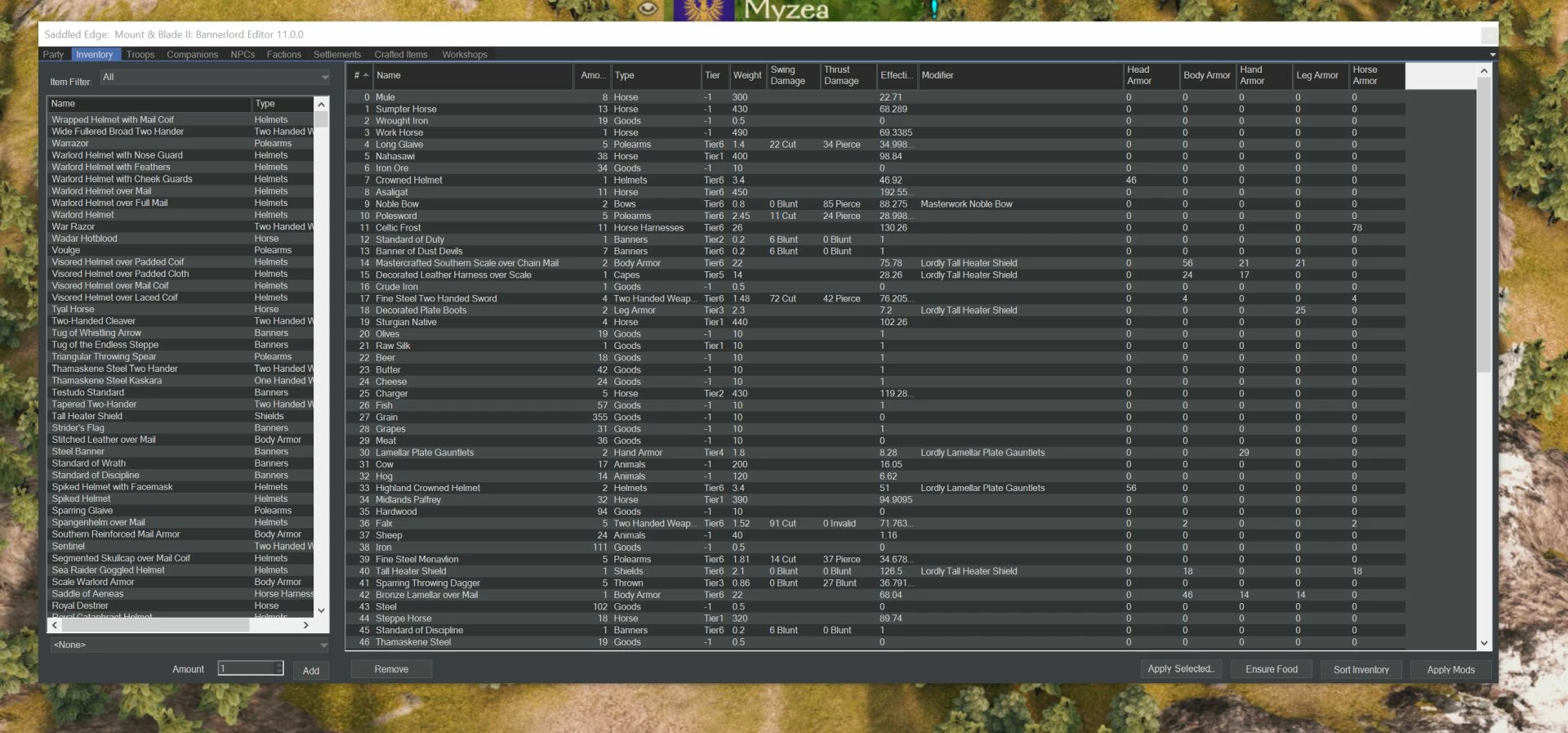This screenshot has width=1568, height=733.
Task: Sort by Body Armor column header
Action: click(x=1207, y=75)
